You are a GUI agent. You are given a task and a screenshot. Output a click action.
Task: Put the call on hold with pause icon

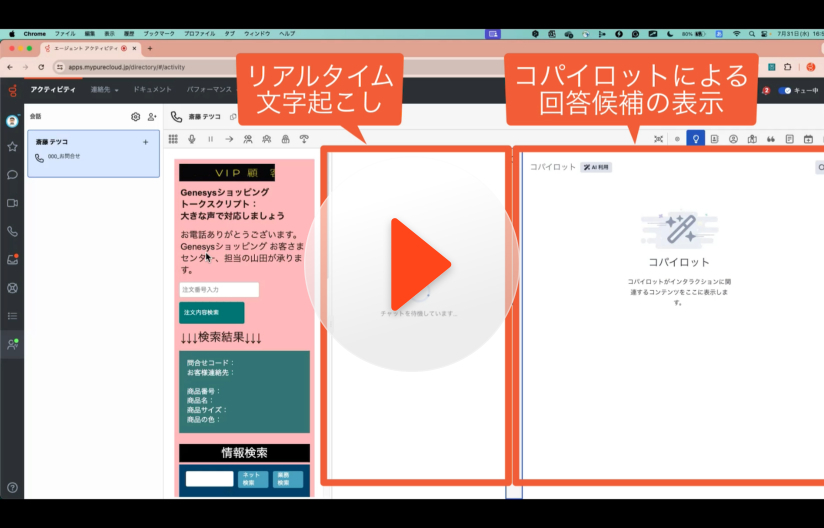[210, 139]
